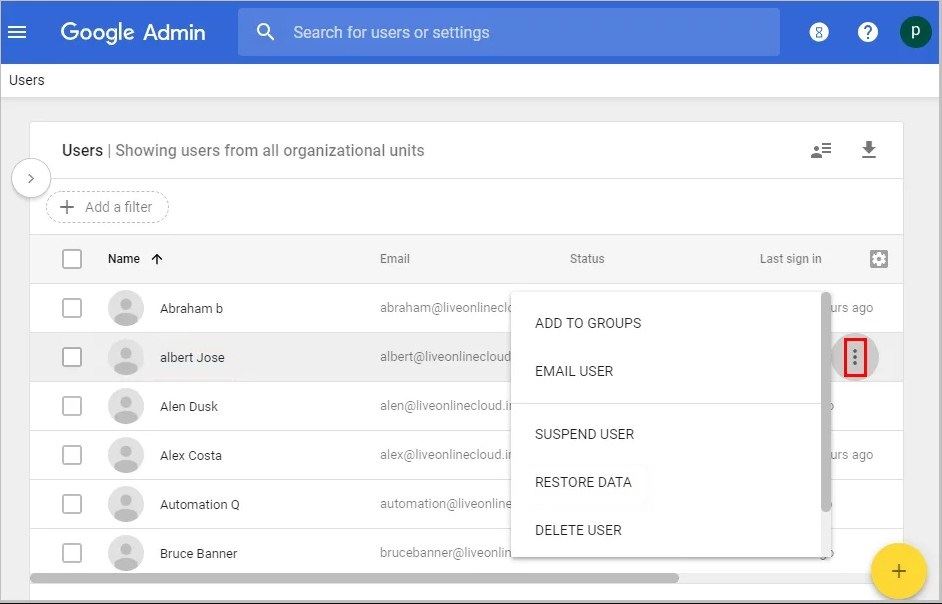Download the users list
Image resolution: width=942 pixels, height=604 pixels.
[869, 150]
